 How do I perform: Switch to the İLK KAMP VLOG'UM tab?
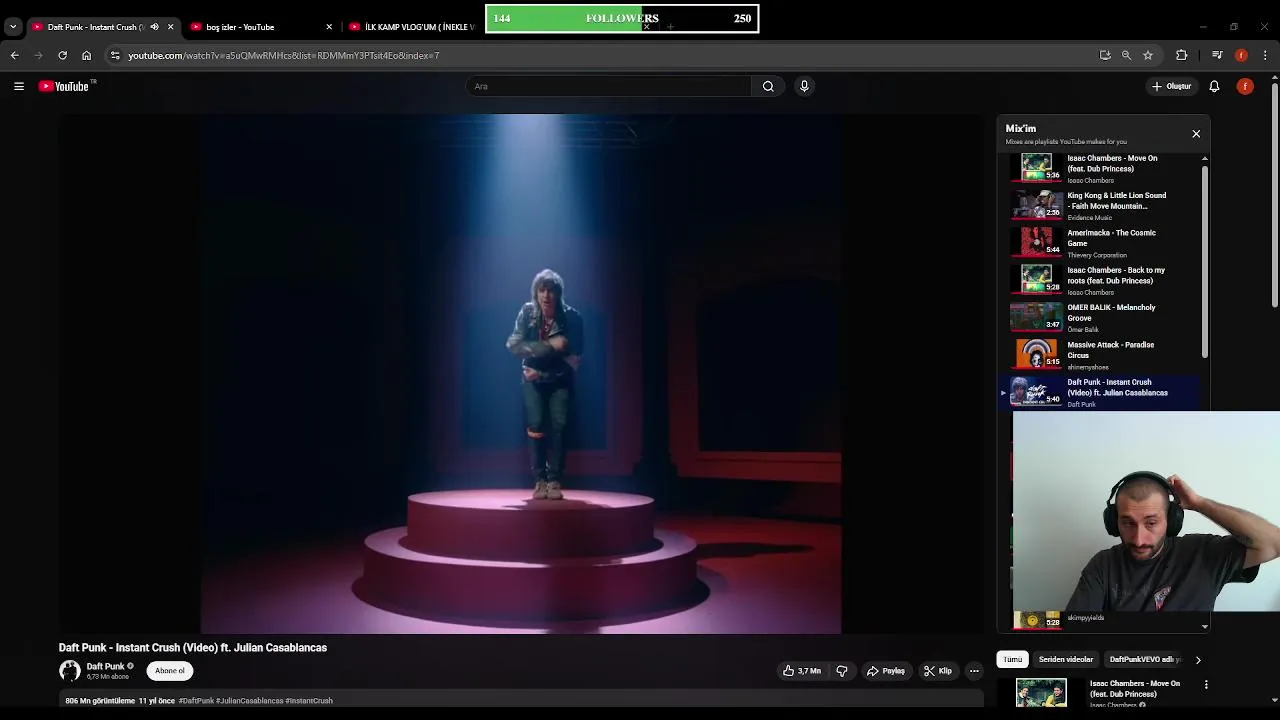(412, 27)
